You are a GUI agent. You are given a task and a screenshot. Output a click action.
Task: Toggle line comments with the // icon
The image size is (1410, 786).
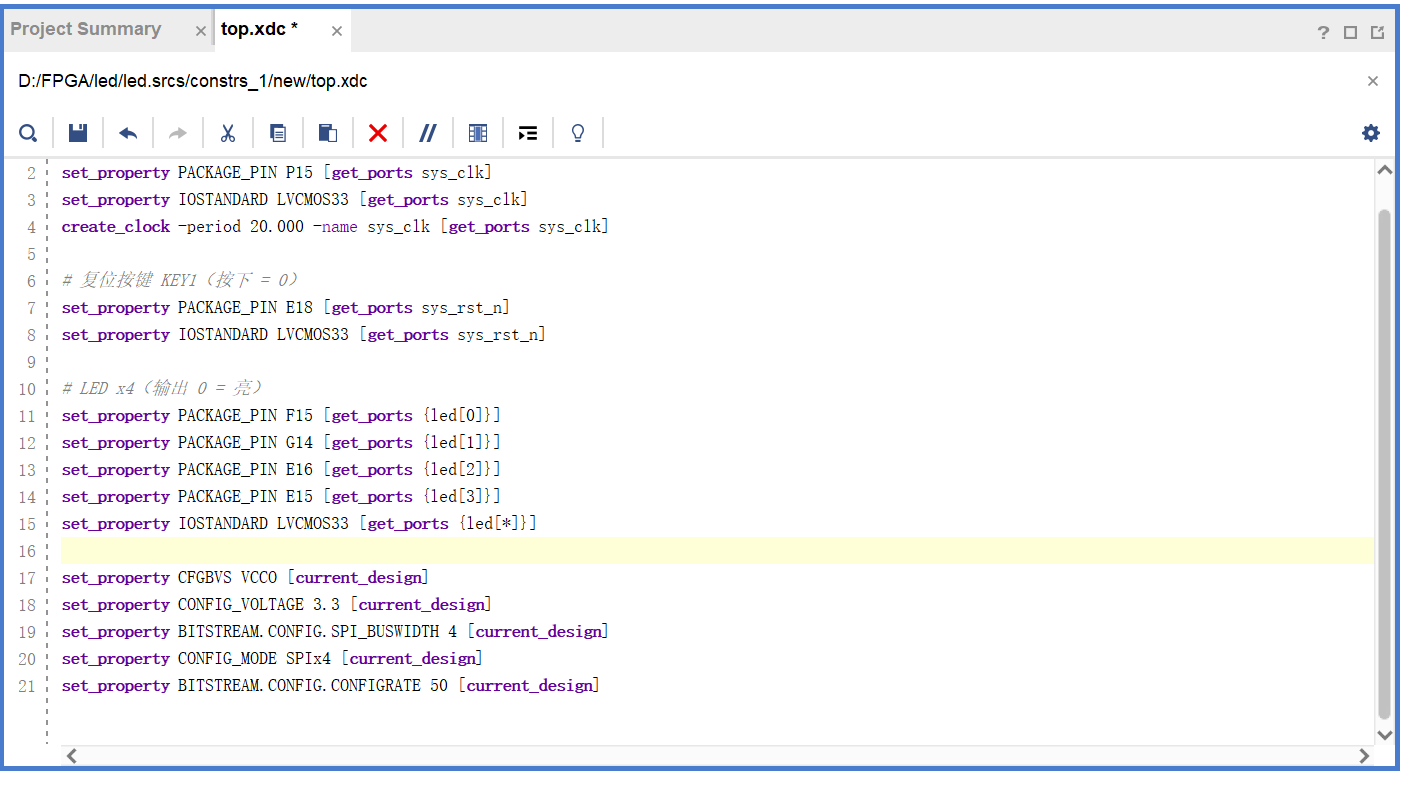pos(428,133)
